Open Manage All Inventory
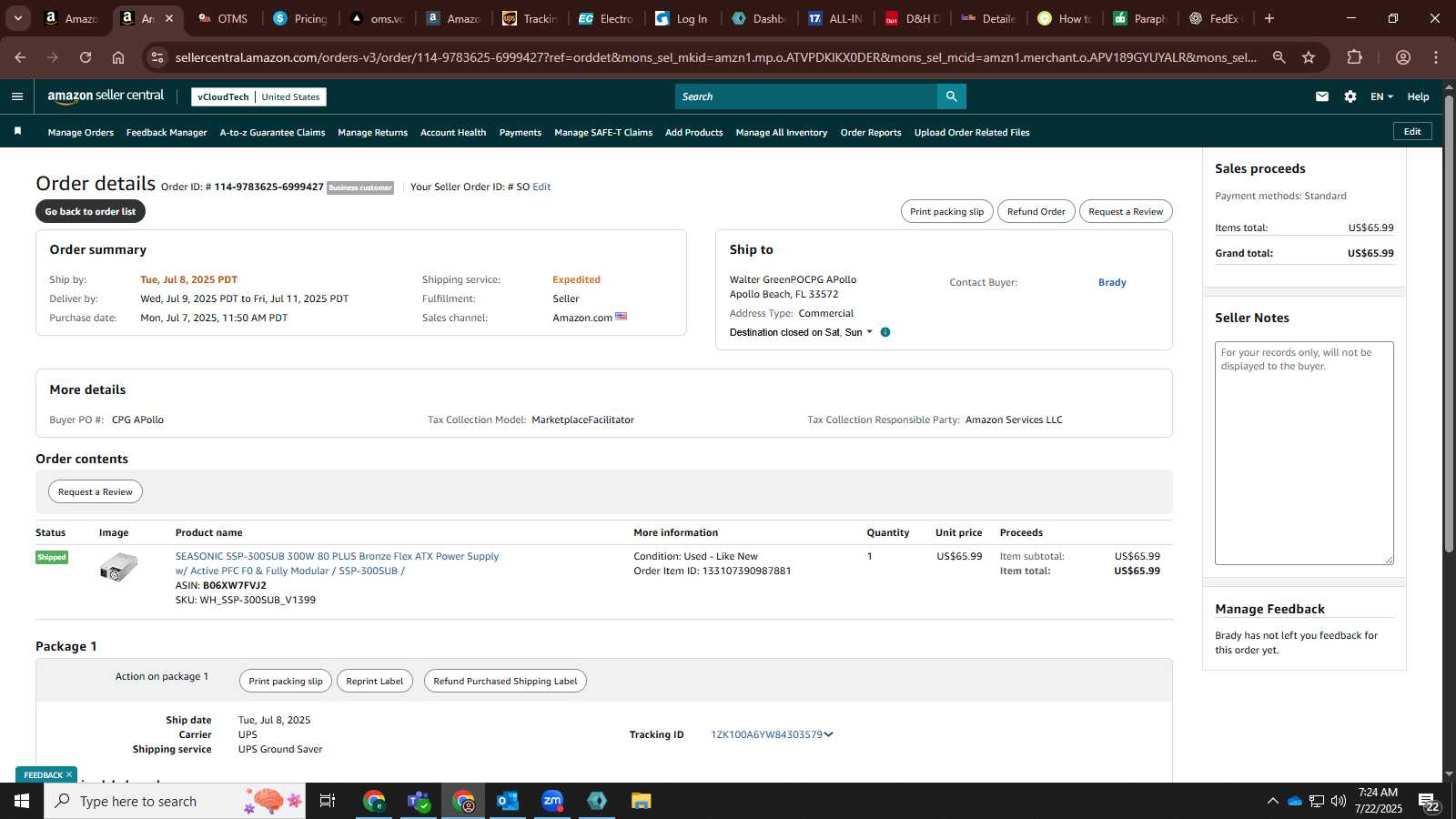The image size is (1456, 819). coord(782,133)
